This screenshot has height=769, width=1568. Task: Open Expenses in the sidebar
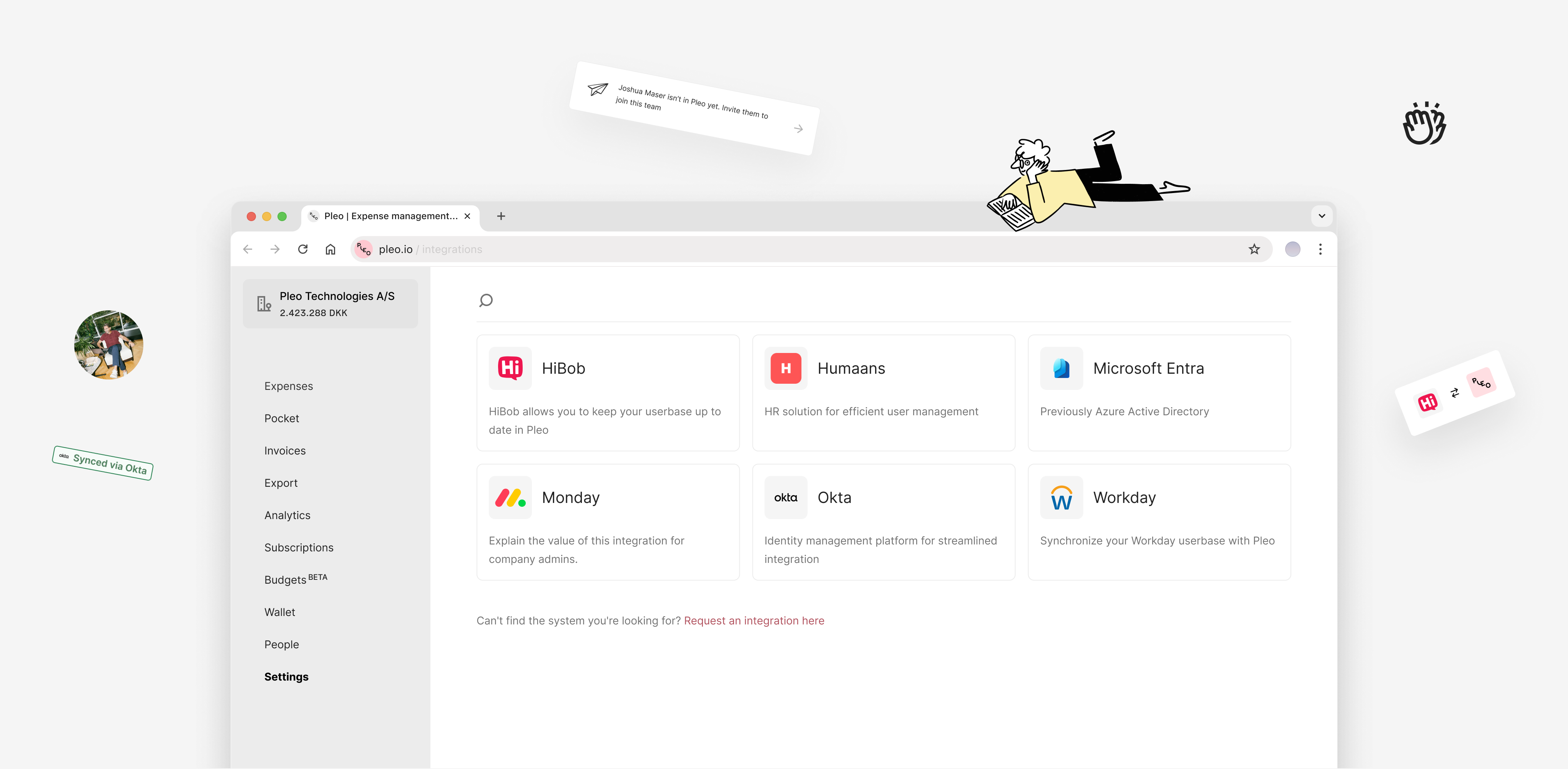289,386
